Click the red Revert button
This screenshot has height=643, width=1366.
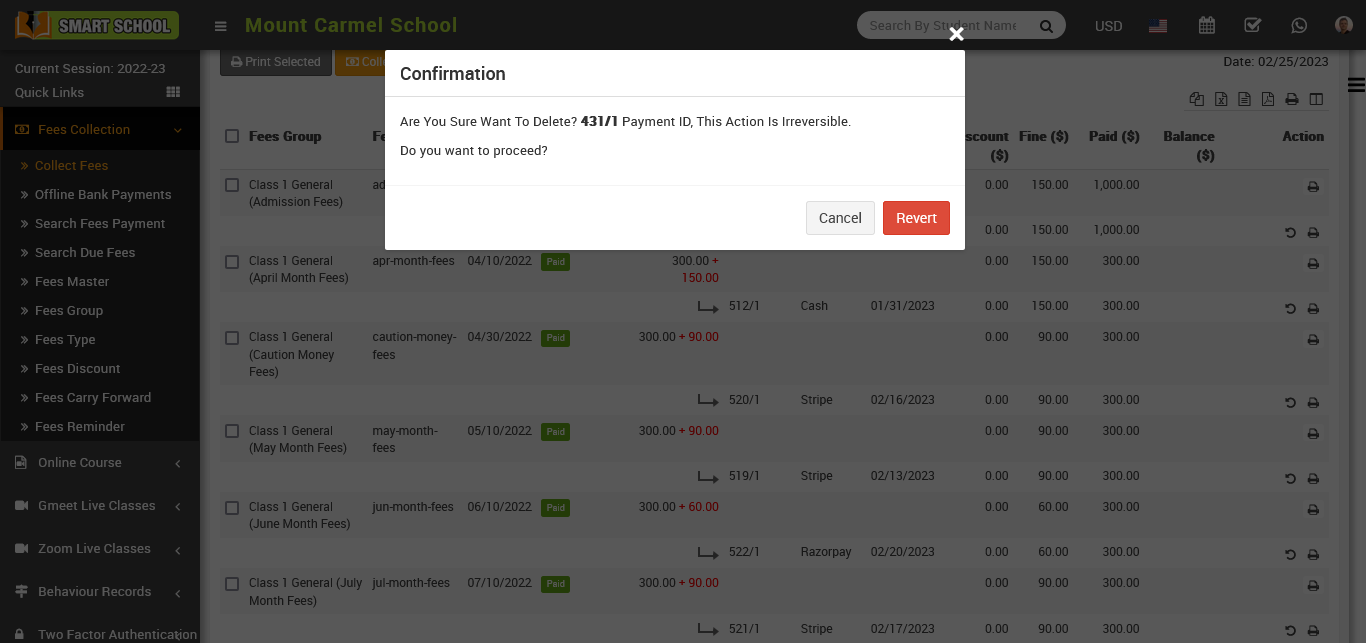tap(916, 218)
